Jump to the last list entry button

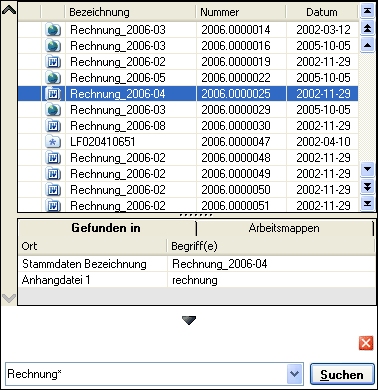[367, 203]
